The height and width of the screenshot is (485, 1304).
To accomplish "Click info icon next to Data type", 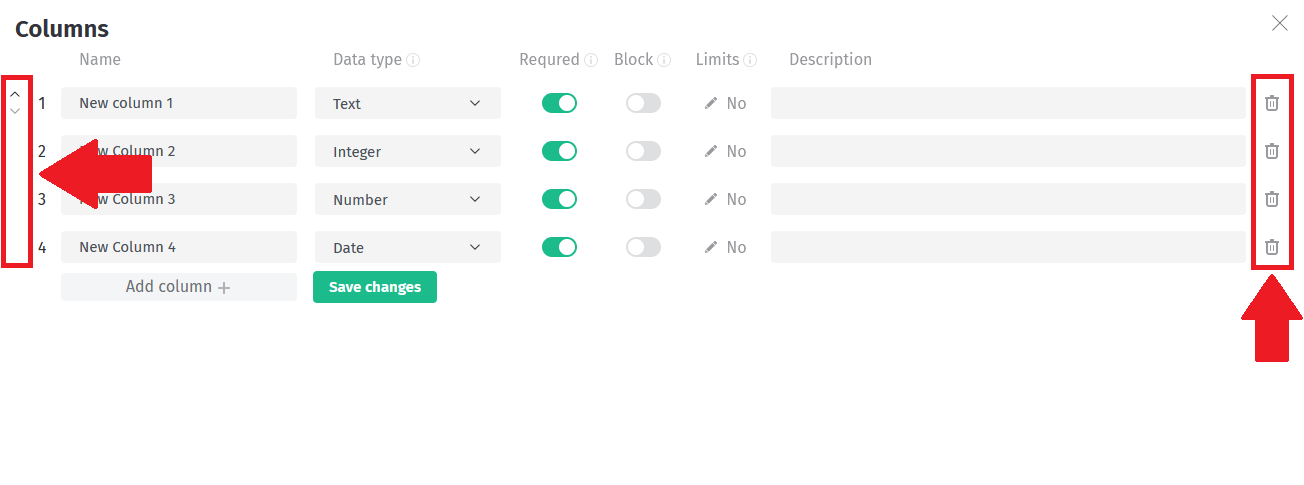I will point(413,60).
